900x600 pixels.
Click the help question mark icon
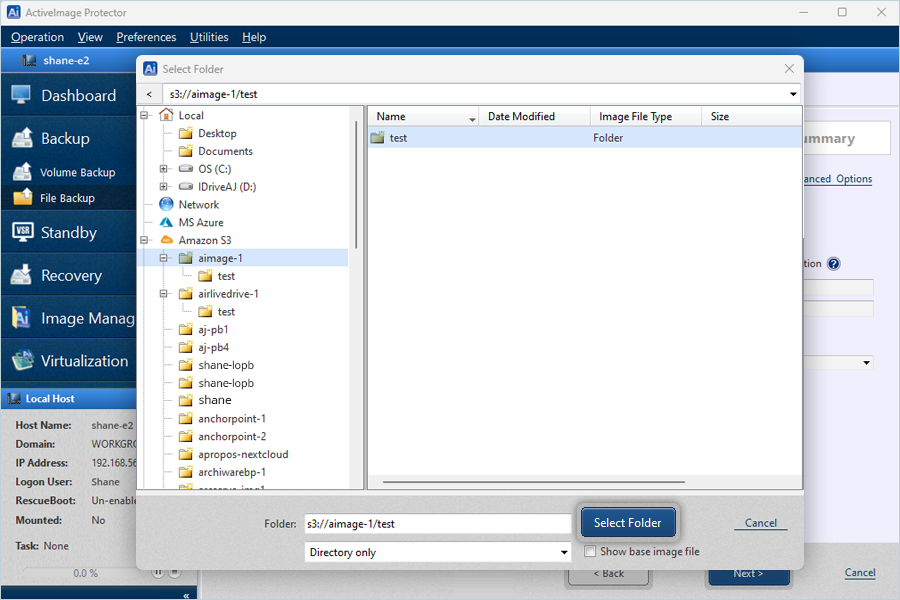(833, 264)
